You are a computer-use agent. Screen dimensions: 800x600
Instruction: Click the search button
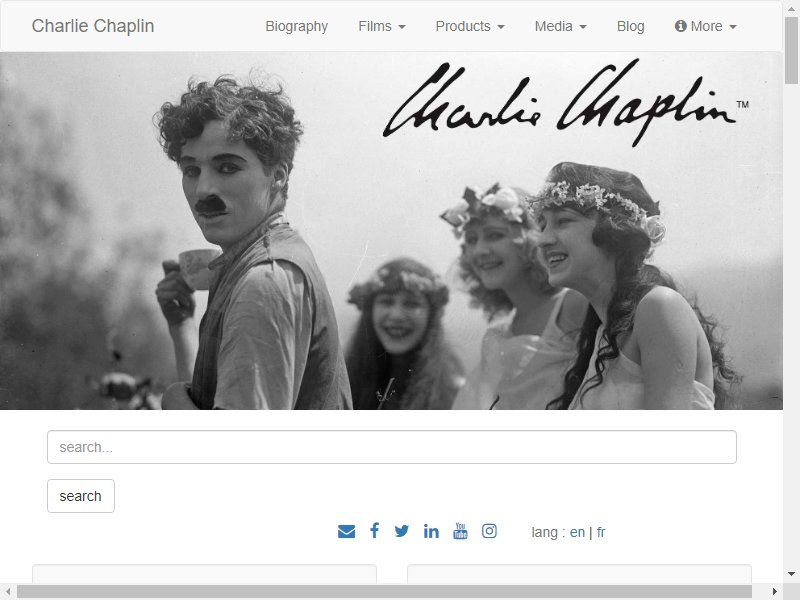tap(81, 496)
